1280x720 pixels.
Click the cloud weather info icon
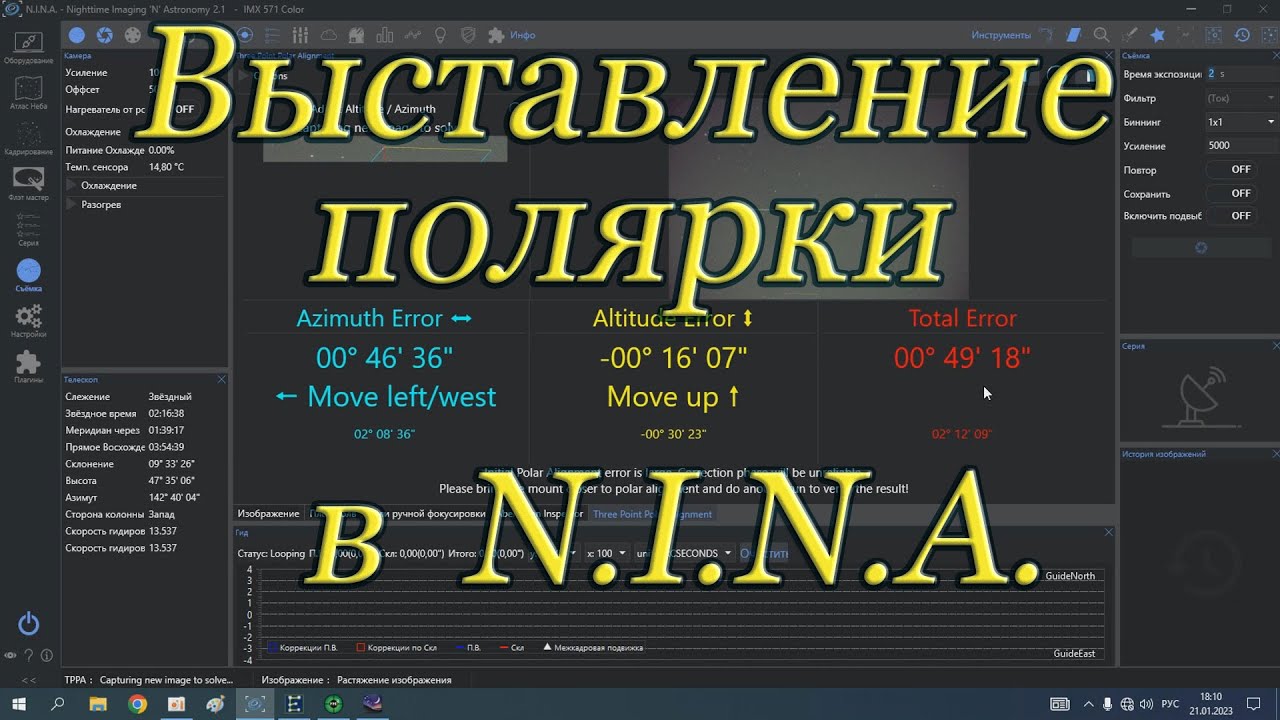[328, 35]
